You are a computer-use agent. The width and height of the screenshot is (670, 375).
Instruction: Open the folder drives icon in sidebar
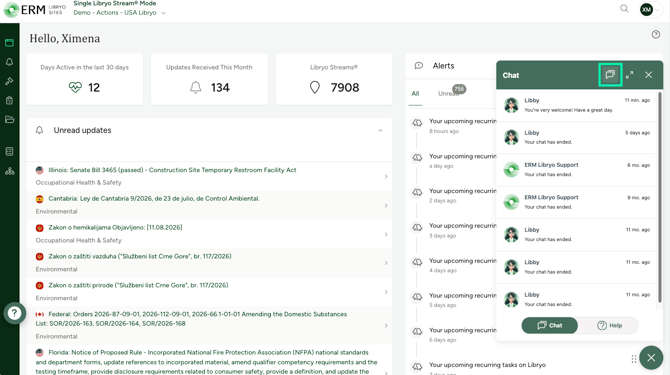click(x=9, y=120)
